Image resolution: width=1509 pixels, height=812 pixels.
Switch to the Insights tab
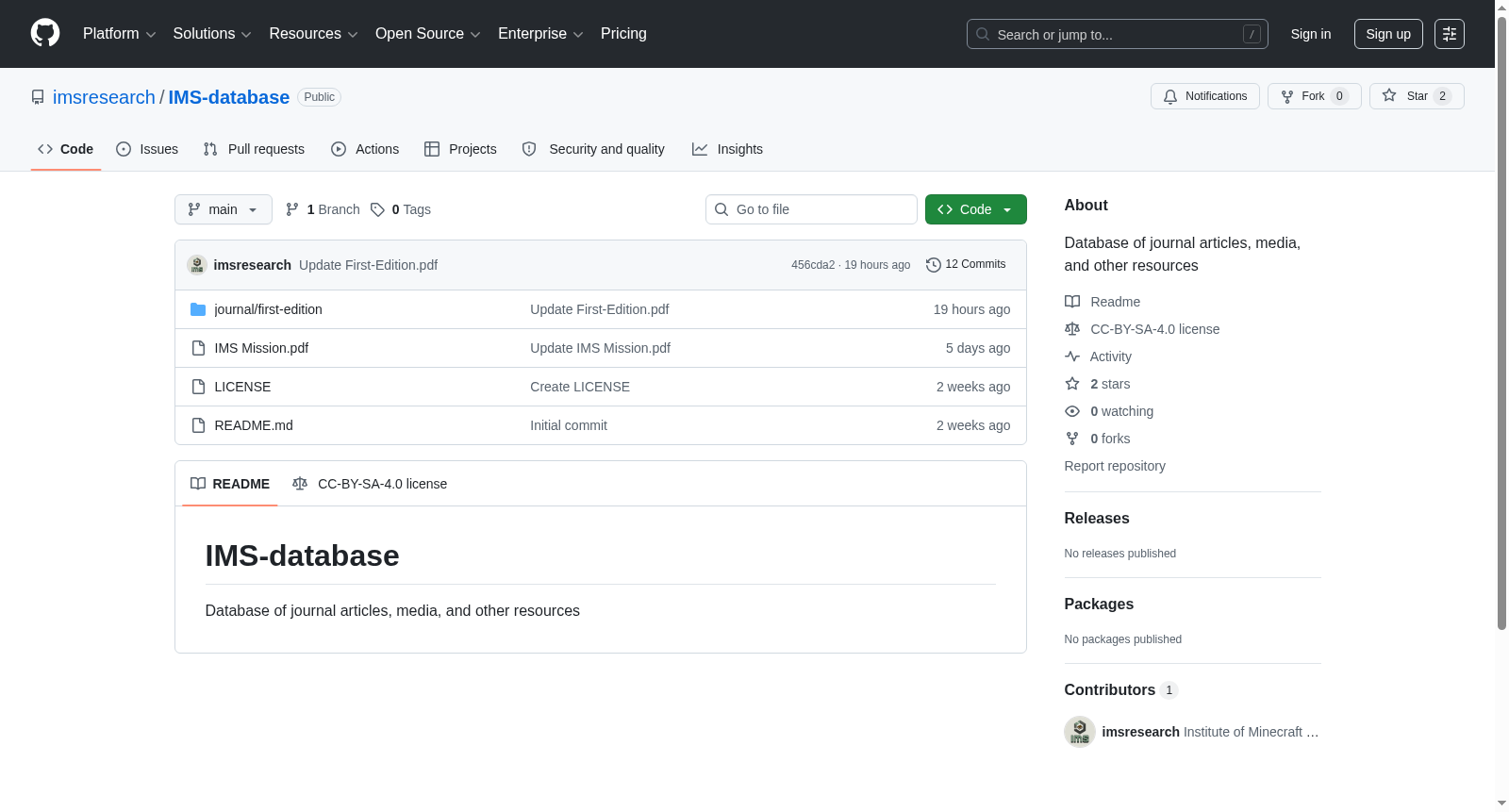coord(727,149)
